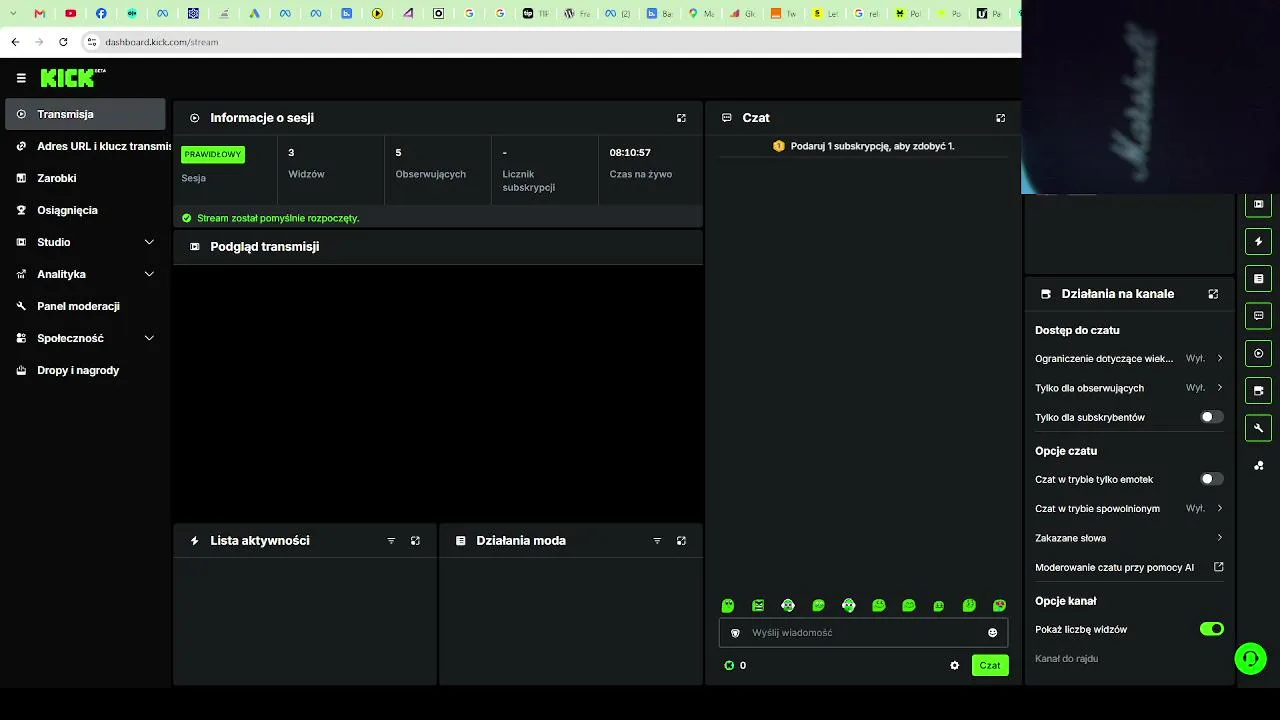Open the Zarobki section
The image size is (1280, 720).
[x=85, y=178]
